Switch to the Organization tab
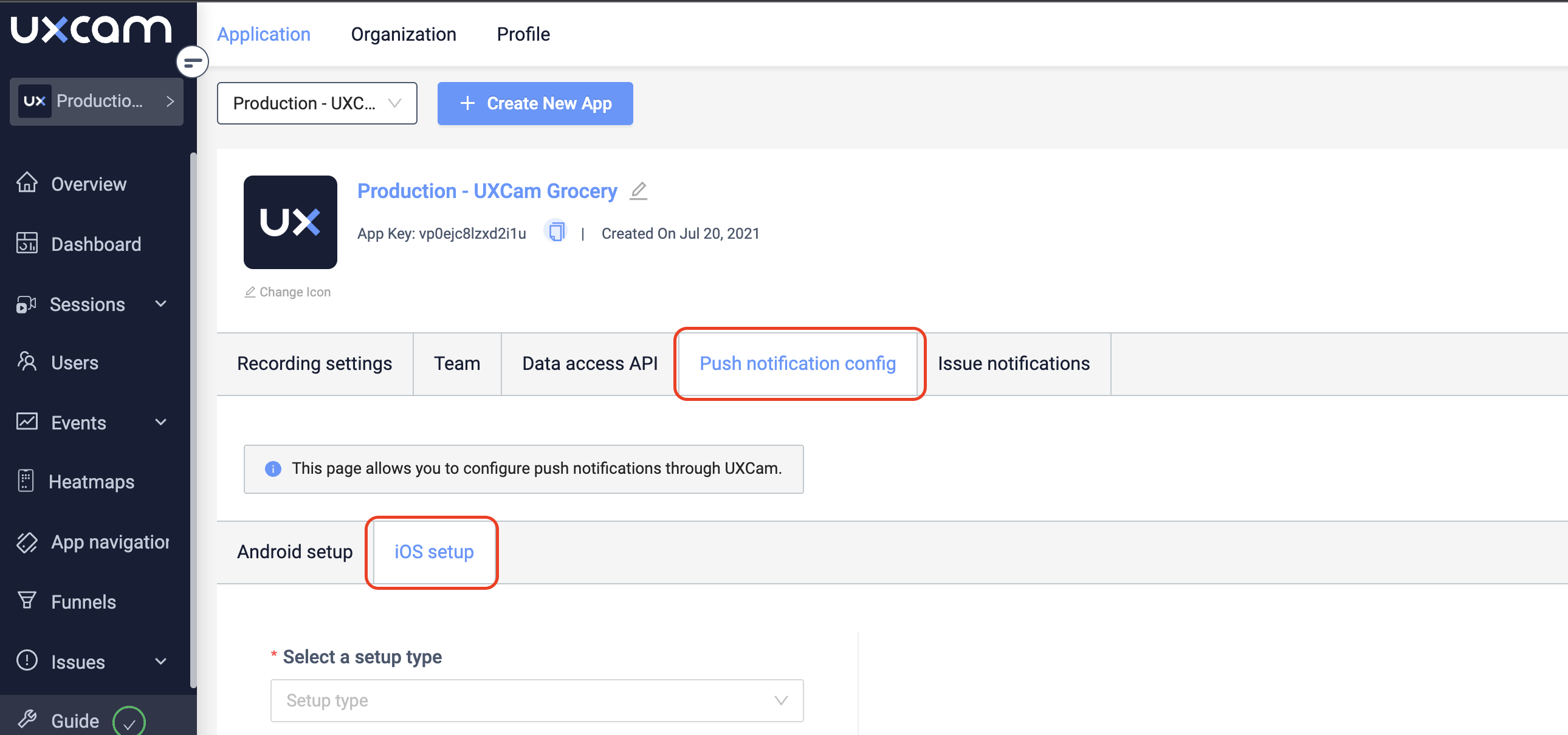The width and height of the screenshot is (1568, 735). pyautogui.click(x=403, y=34)
